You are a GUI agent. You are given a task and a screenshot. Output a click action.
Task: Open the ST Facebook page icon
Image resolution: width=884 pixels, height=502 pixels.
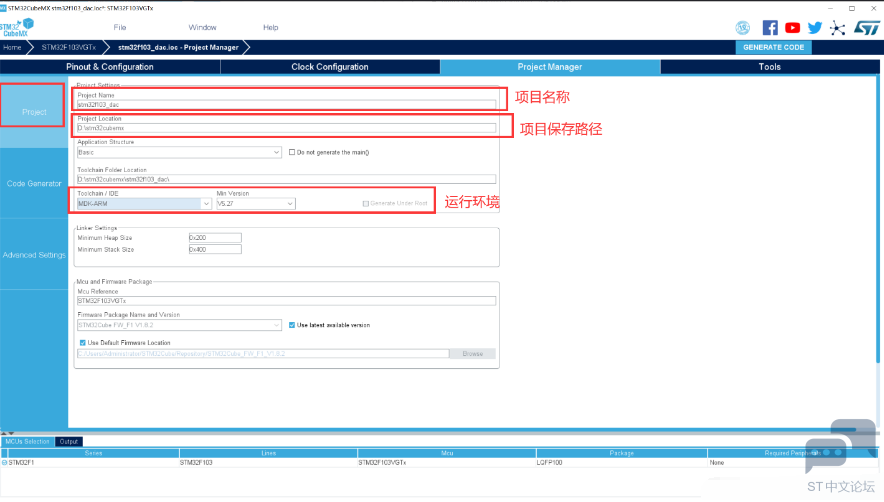[770, 28]
